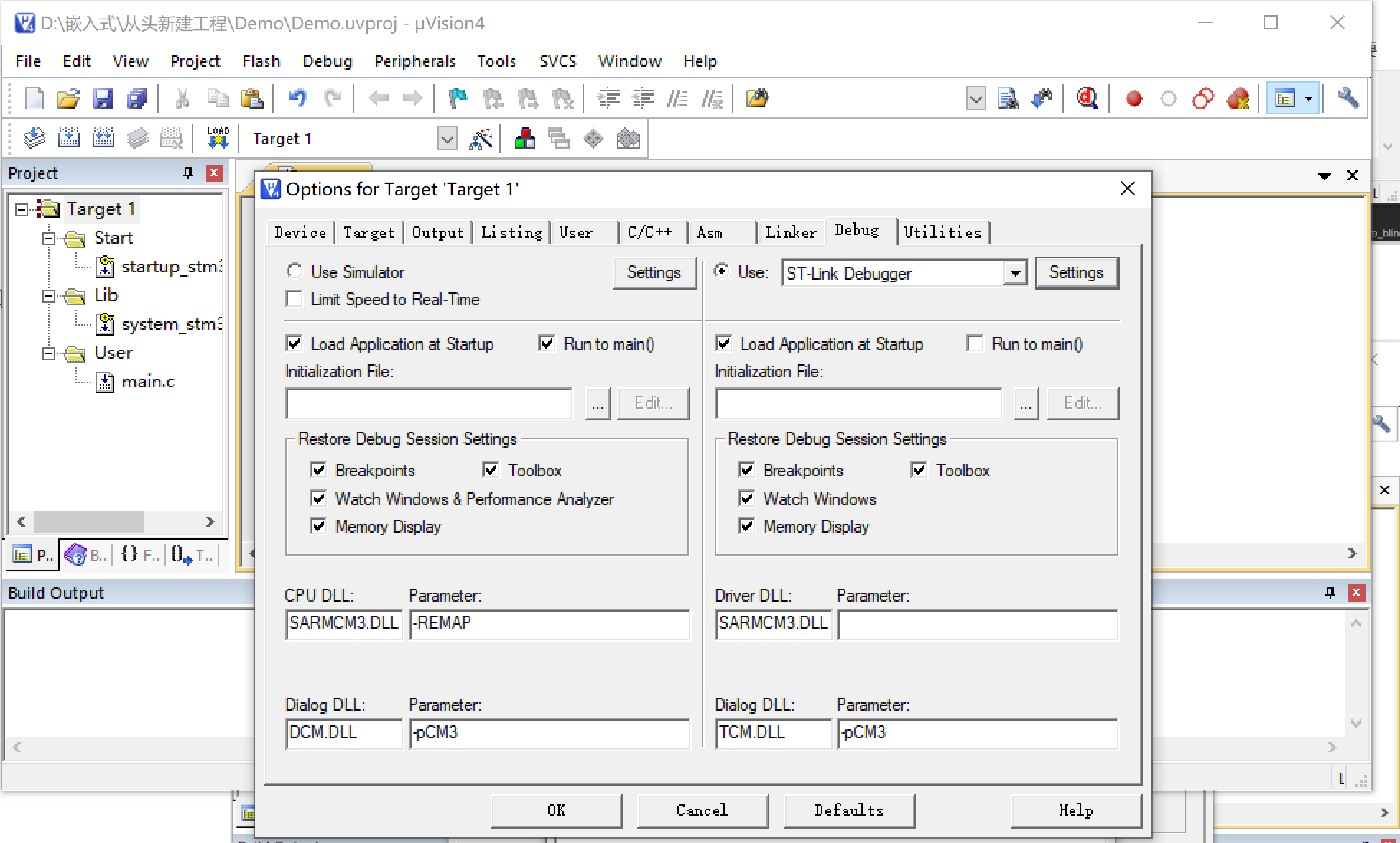Collapse the Lib group in project tree

click(49, 295)
